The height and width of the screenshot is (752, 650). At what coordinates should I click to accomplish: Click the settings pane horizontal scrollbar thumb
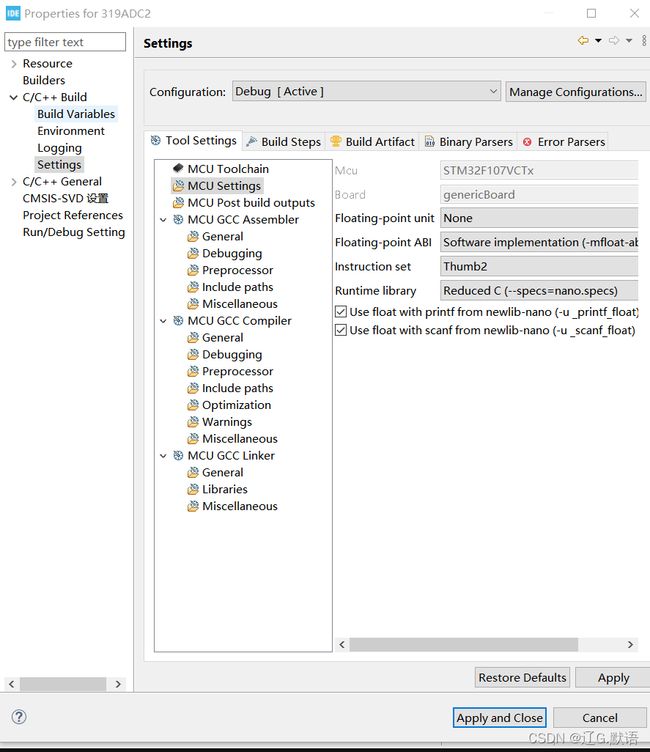(x=463, y=644)
